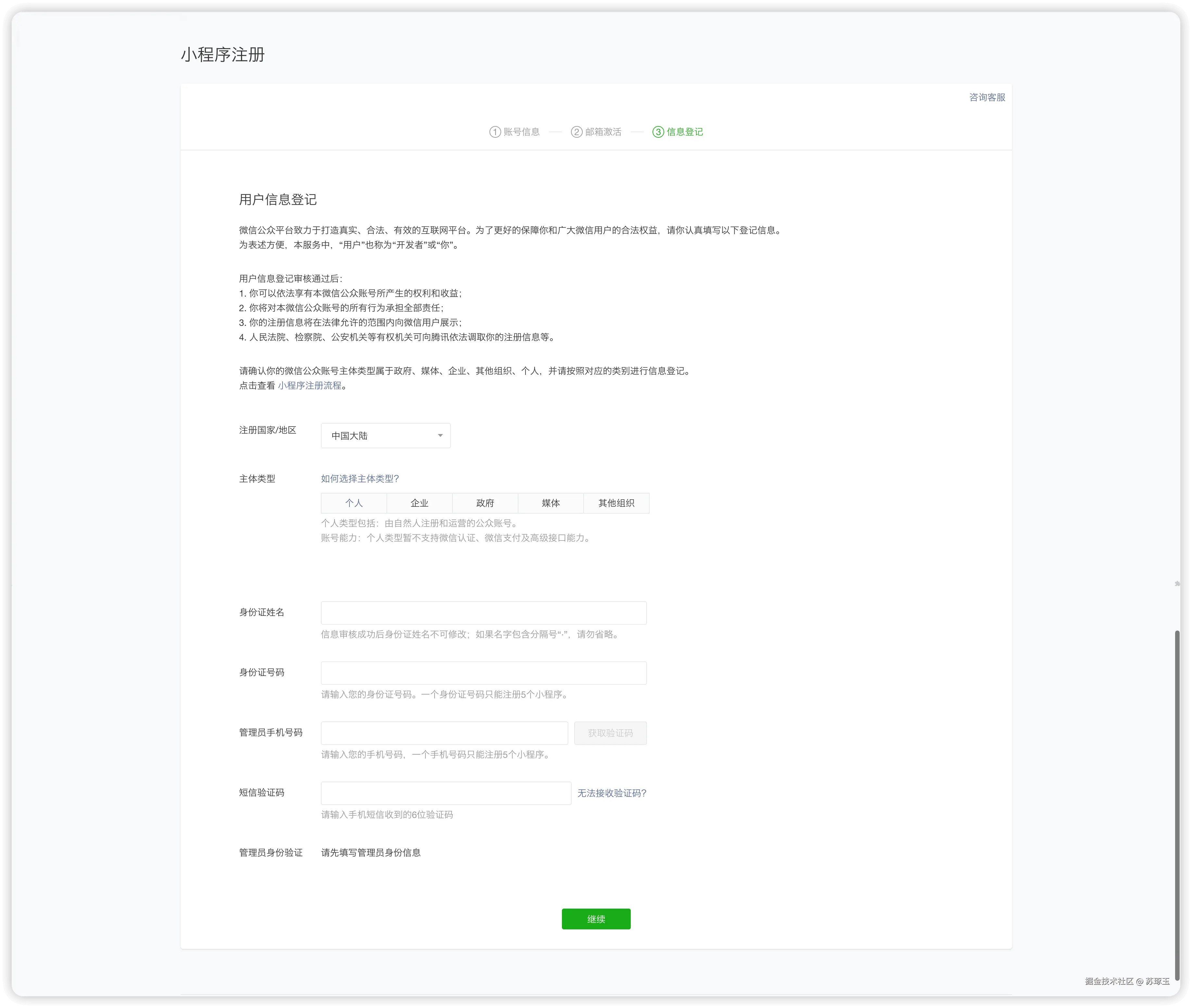Select the 企业 subject type tab
This screenshot has width=1192, height=1008.
coord(419,503)
